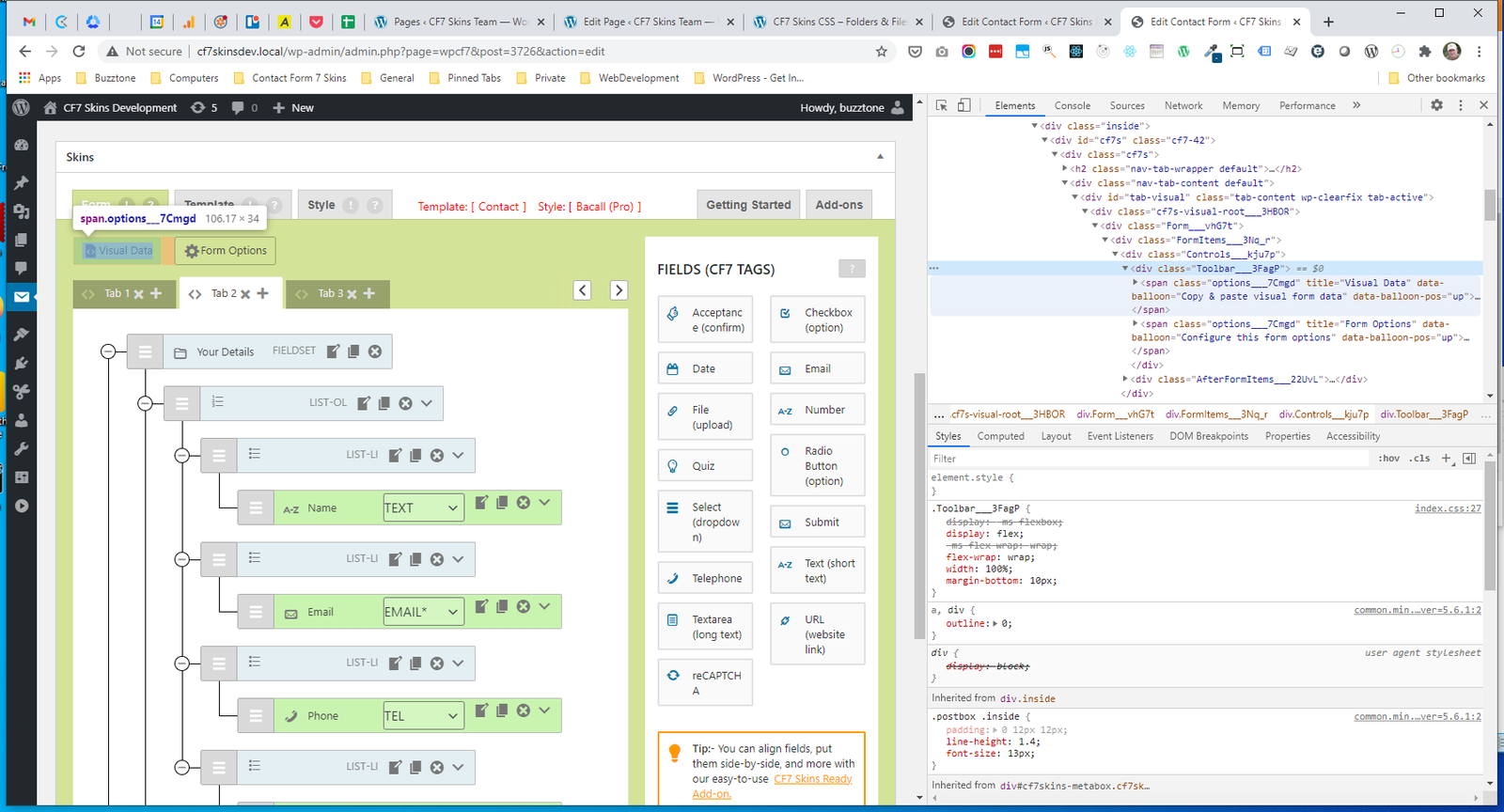The width and height of the screenshot is (1504, 812).
Task: Click the Form Options button
Action: click(x=225, y=251)
